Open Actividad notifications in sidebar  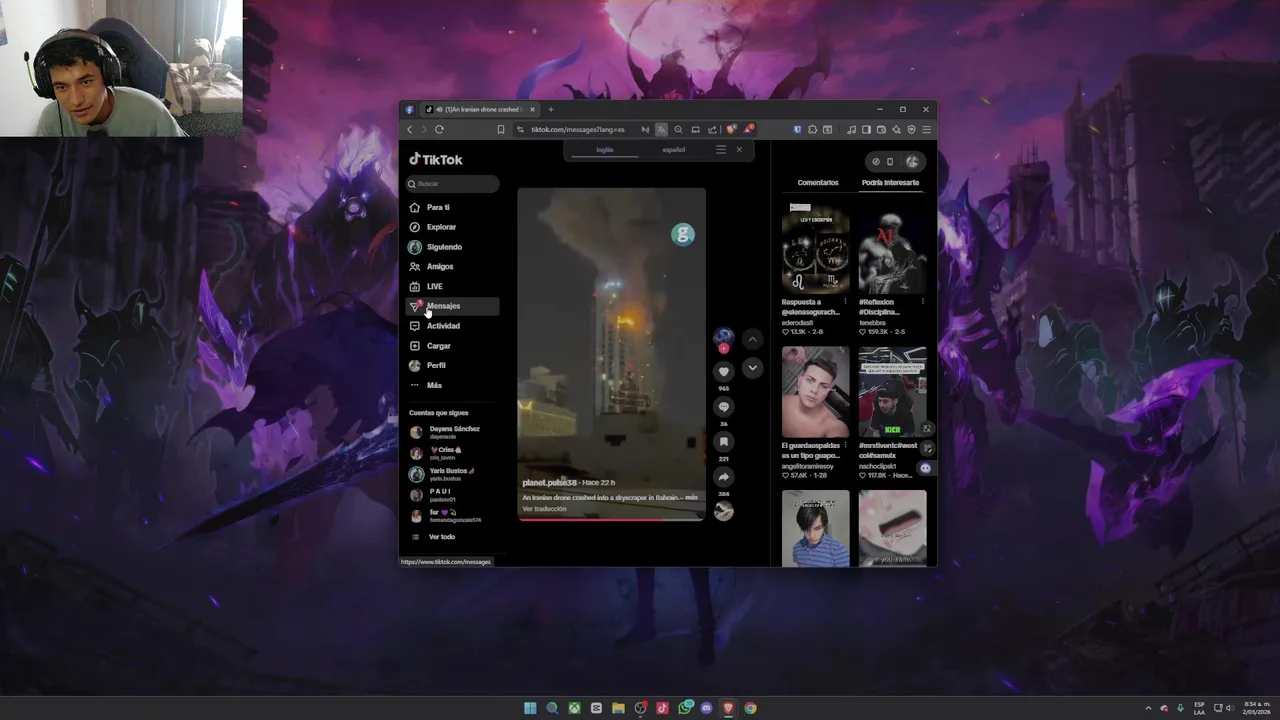452,326
